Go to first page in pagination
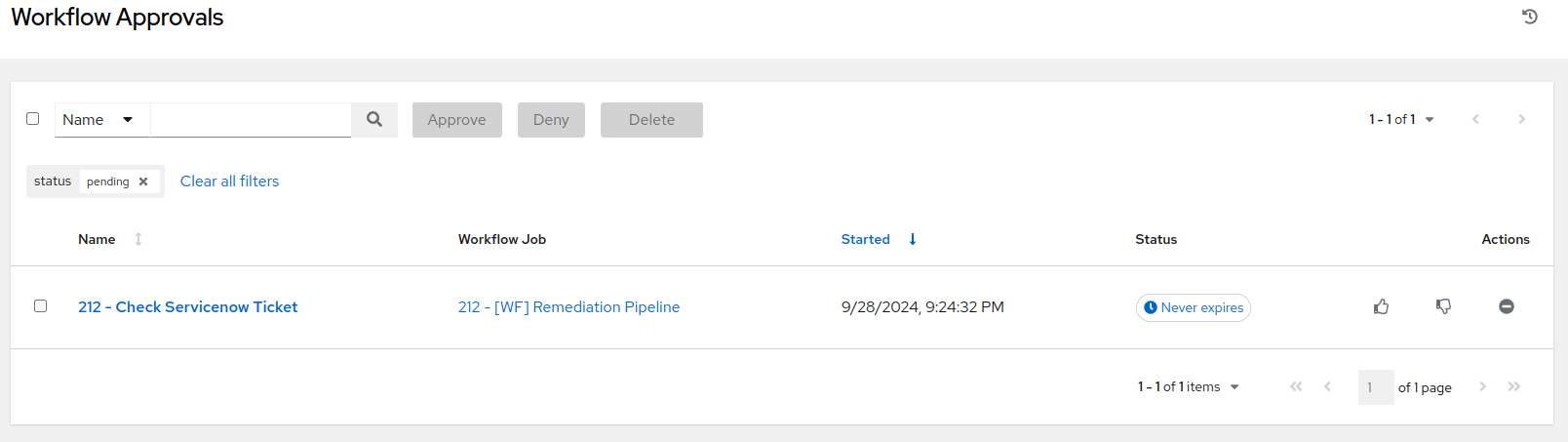1568x442 pixels. click(1296, 387)
